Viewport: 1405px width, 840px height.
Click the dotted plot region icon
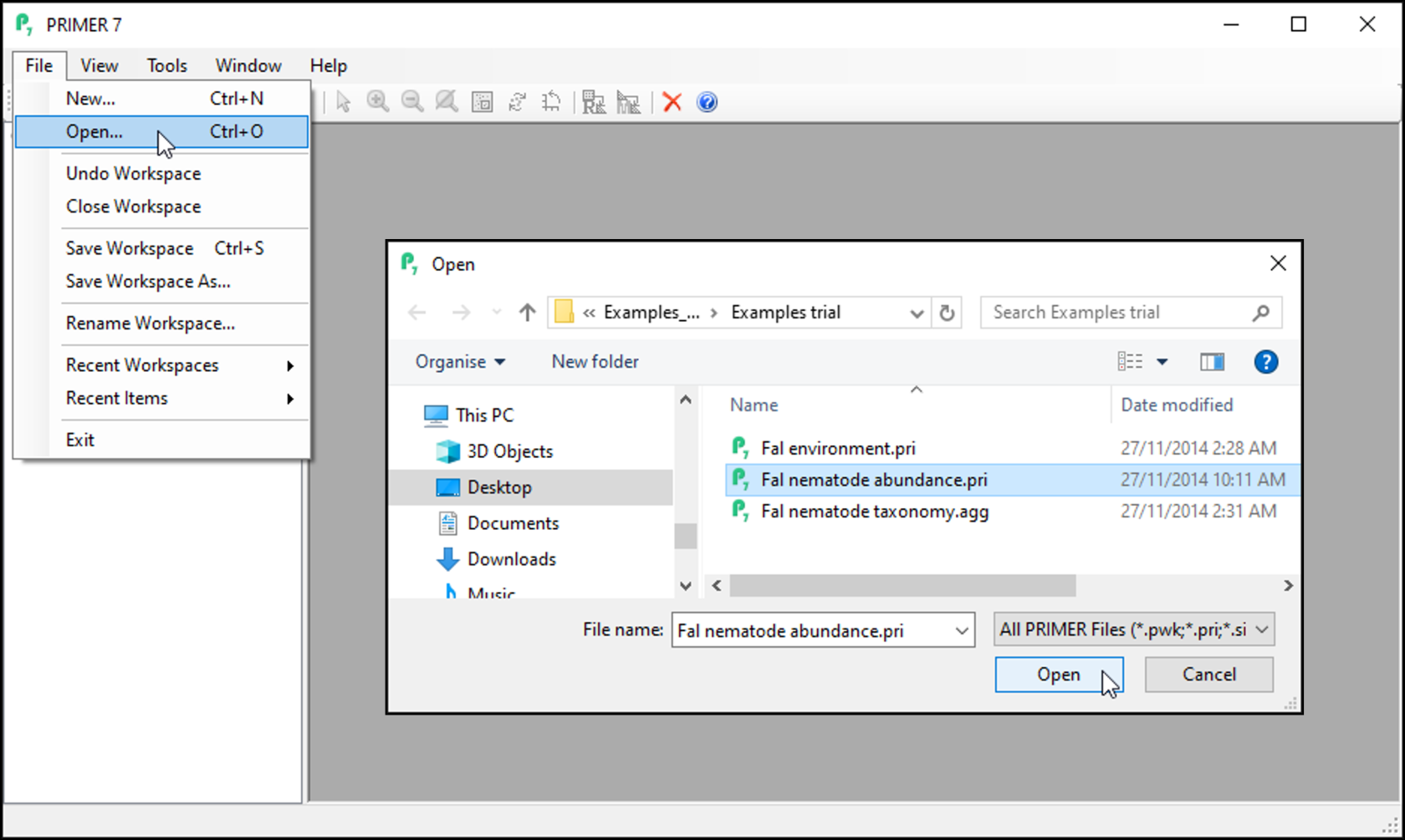tap(483, 102)
